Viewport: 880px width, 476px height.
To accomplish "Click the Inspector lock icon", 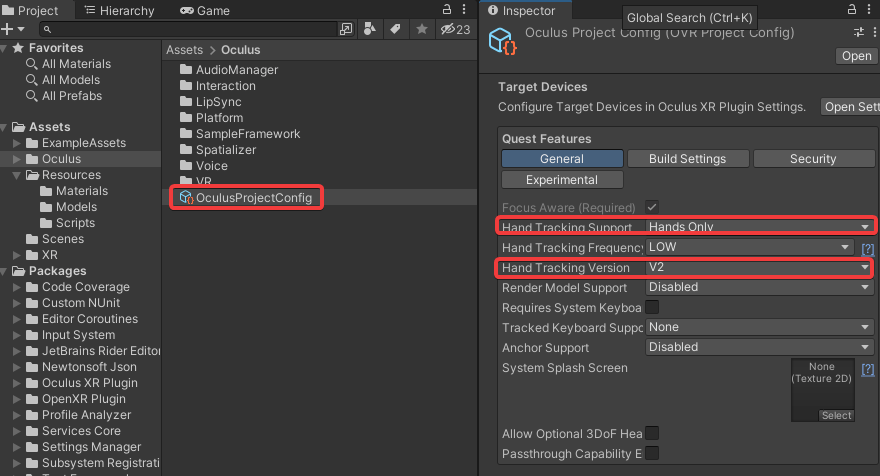I will pyautogui.click(x=851, y=10).
